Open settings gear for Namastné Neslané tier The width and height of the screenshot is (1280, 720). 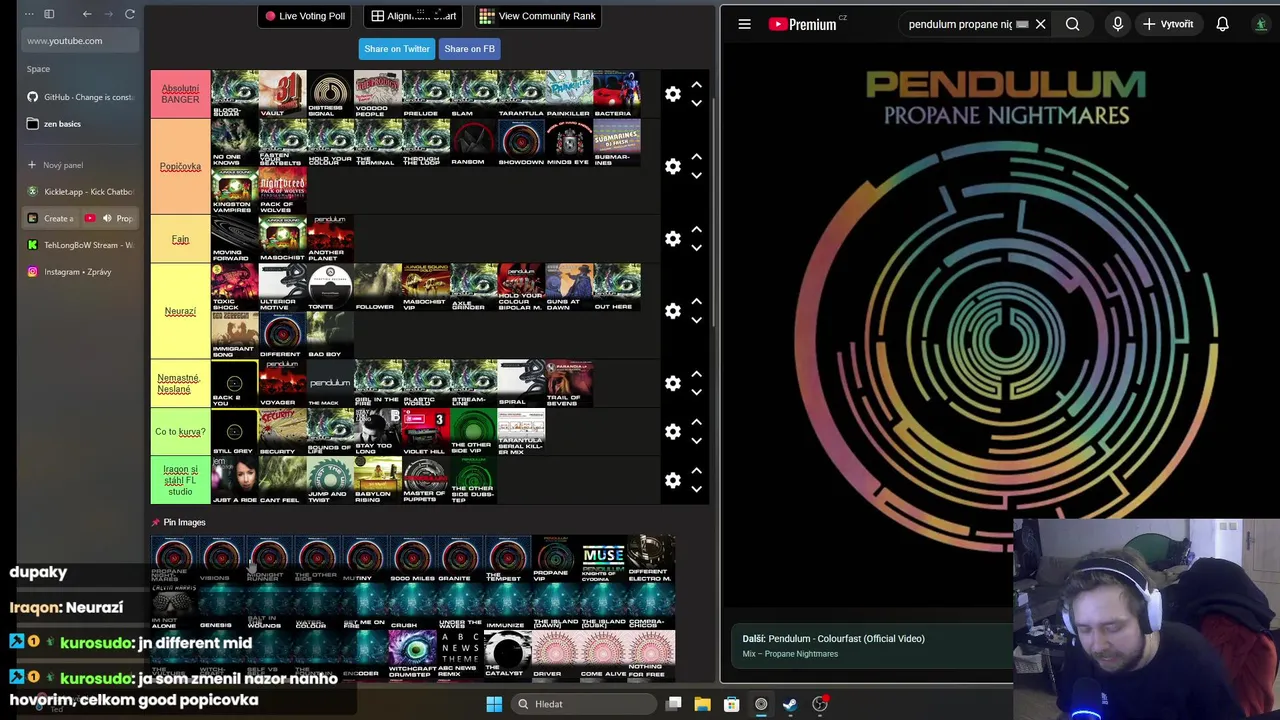(673, 383)
